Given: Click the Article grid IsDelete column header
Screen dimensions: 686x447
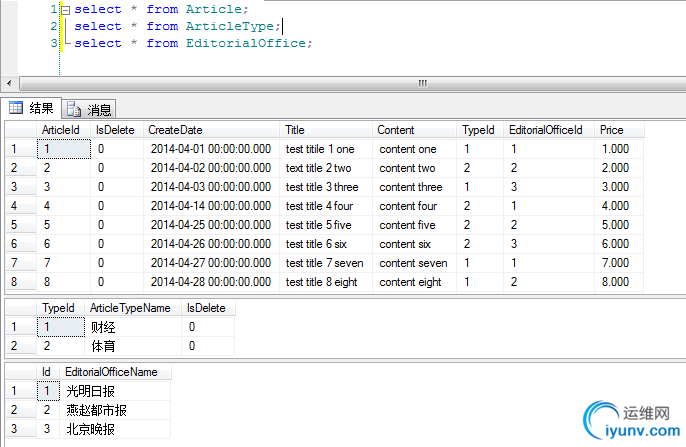Looking at the screenshot, I should tap(117, 130).
